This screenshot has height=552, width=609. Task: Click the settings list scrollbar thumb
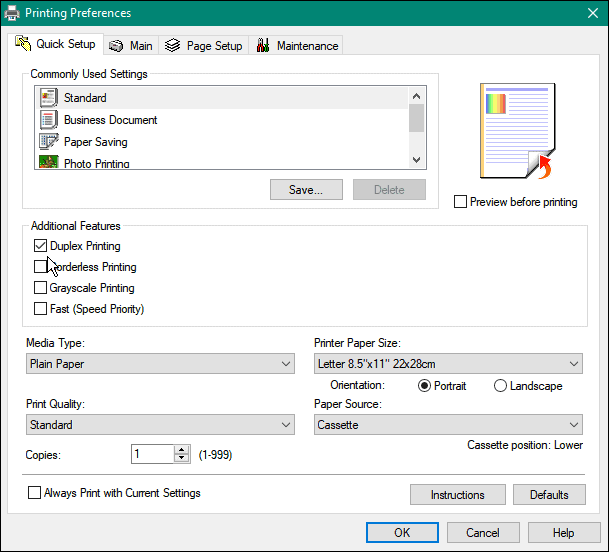[417, 118]
